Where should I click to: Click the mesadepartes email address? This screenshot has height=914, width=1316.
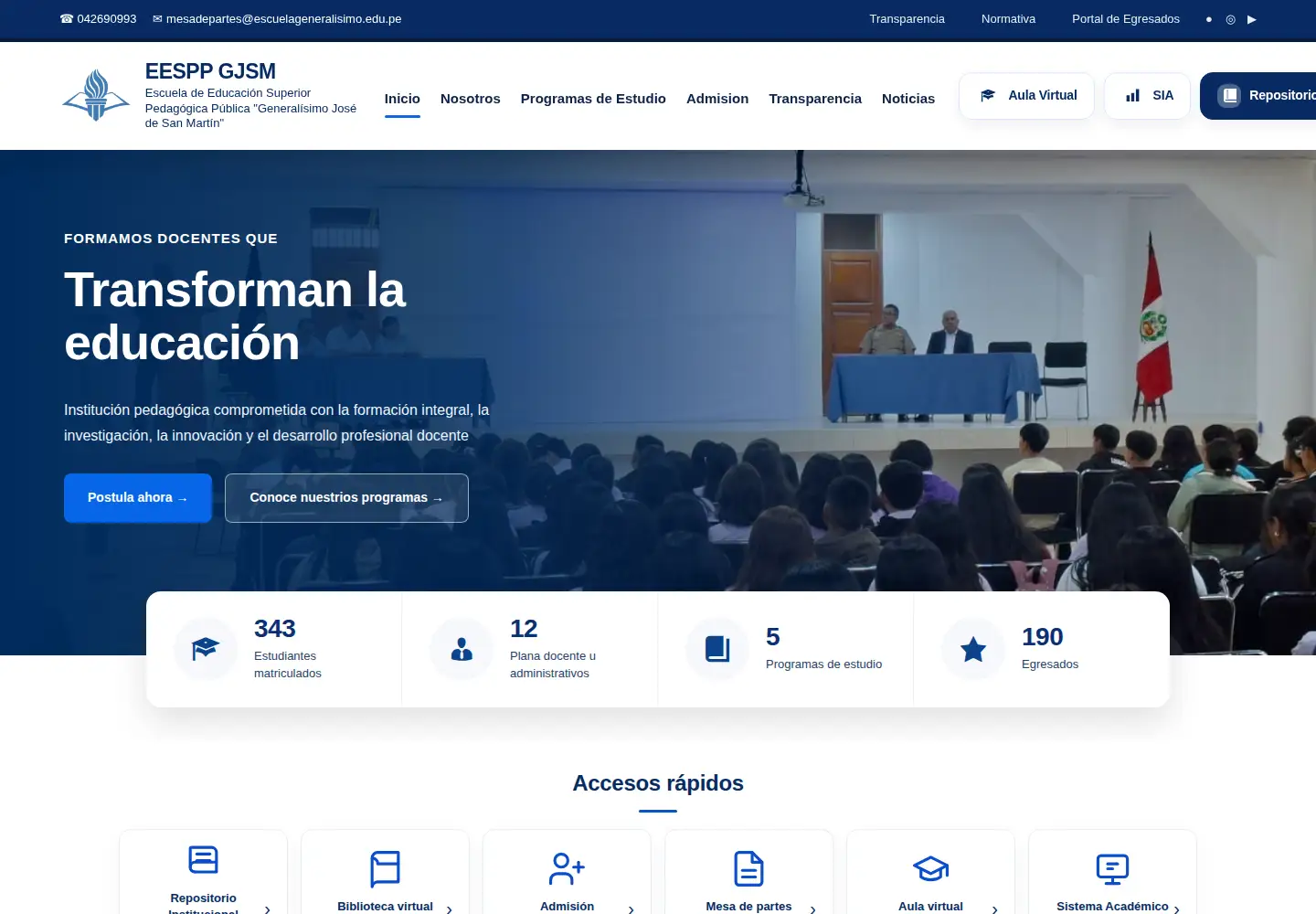pyautogui.click(x=283, y=19)
